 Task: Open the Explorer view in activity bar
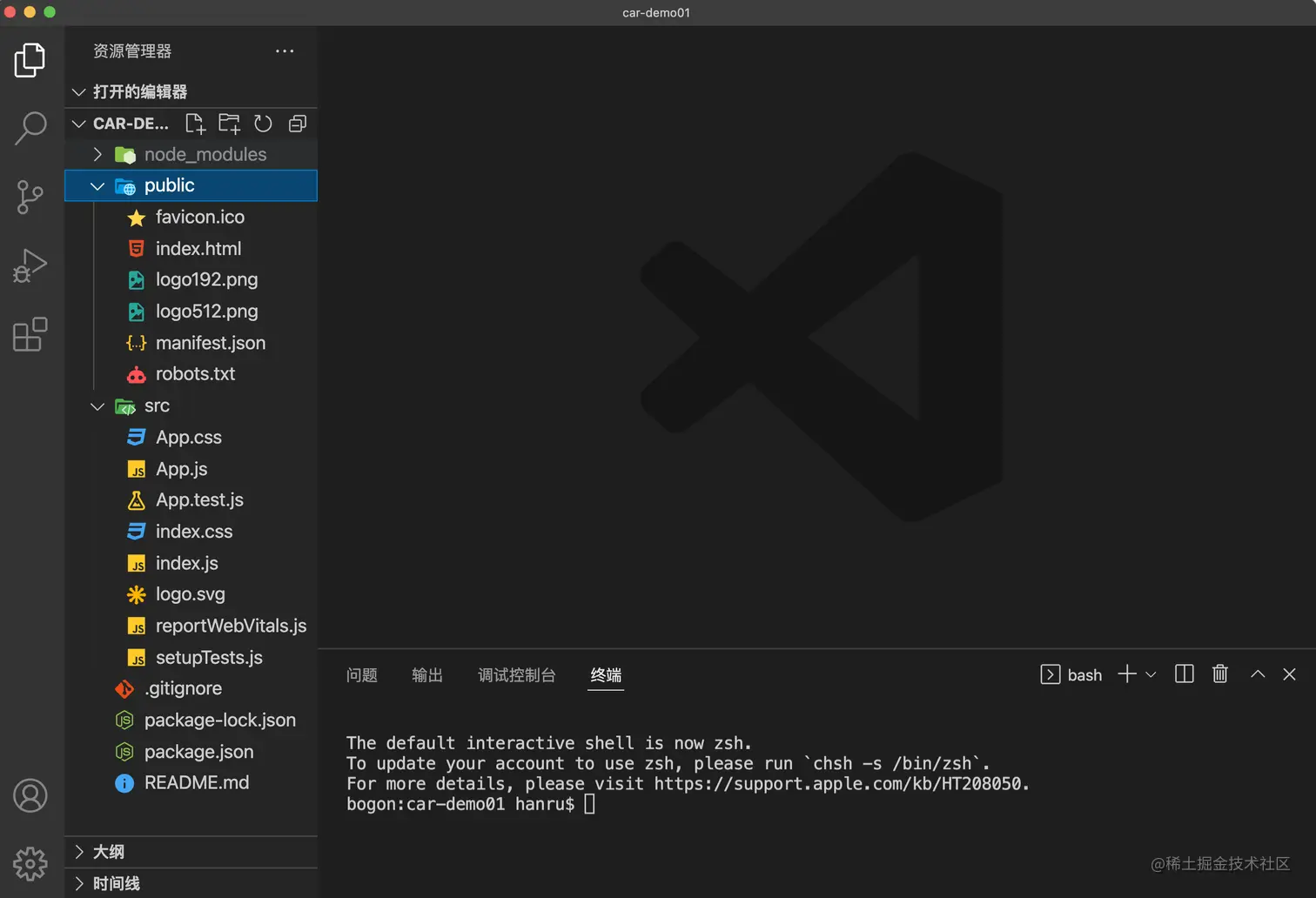click(30, 60)
